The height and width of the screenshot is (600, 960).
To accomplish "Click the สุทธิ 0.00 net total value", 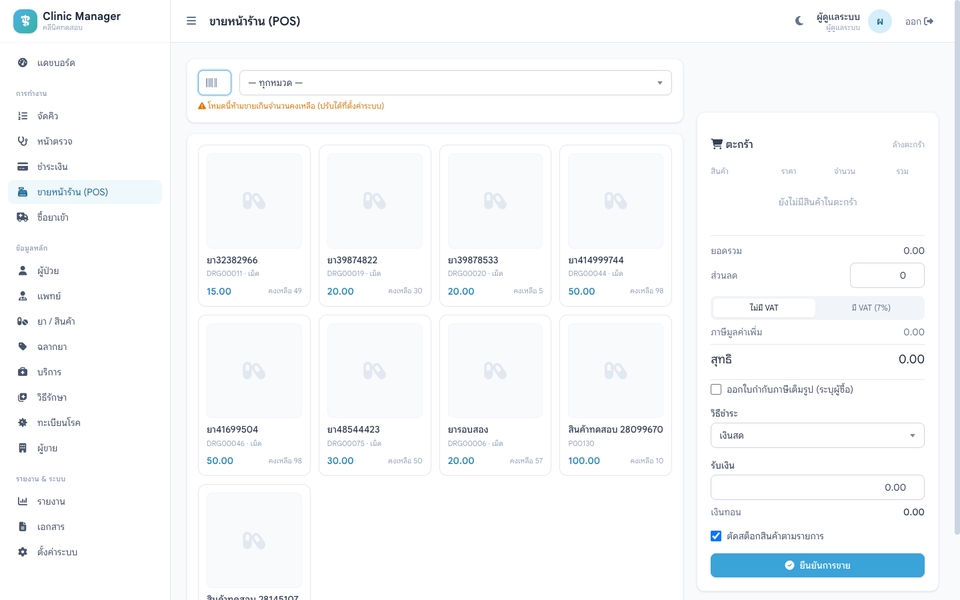I will (x=911, y=359).
